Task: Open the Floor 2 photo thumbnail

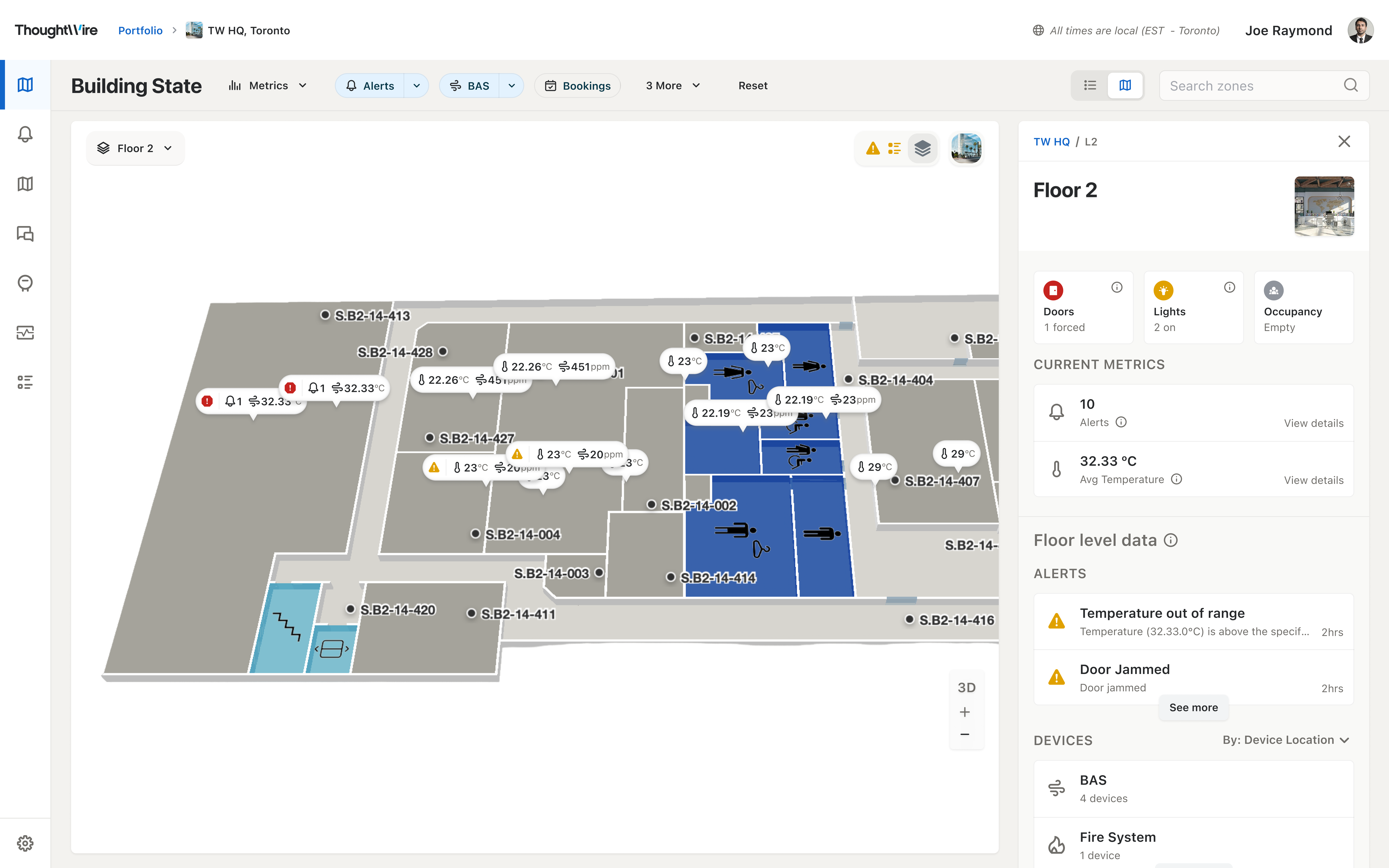Action: point(1324,206)
